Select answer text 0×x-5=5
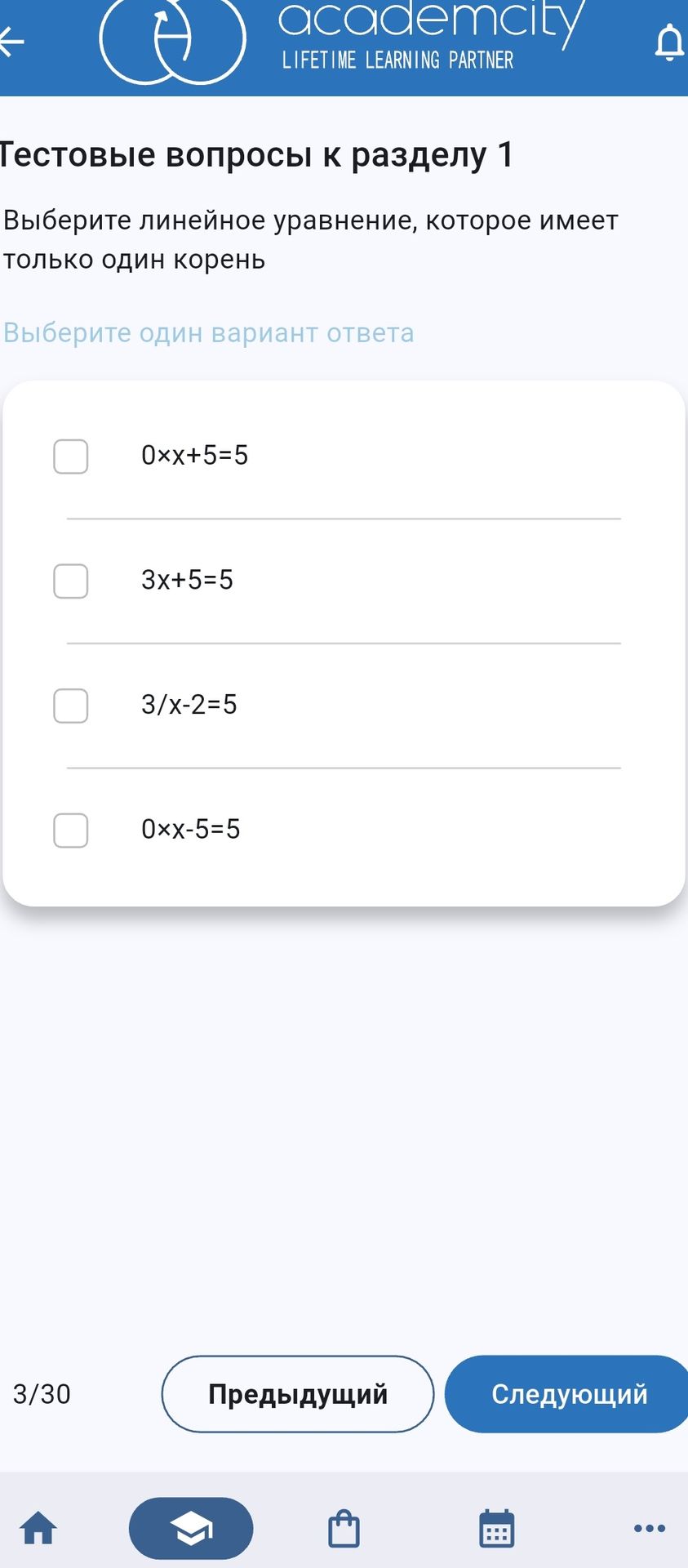The image size is (688, 1568). pos(190,829)
